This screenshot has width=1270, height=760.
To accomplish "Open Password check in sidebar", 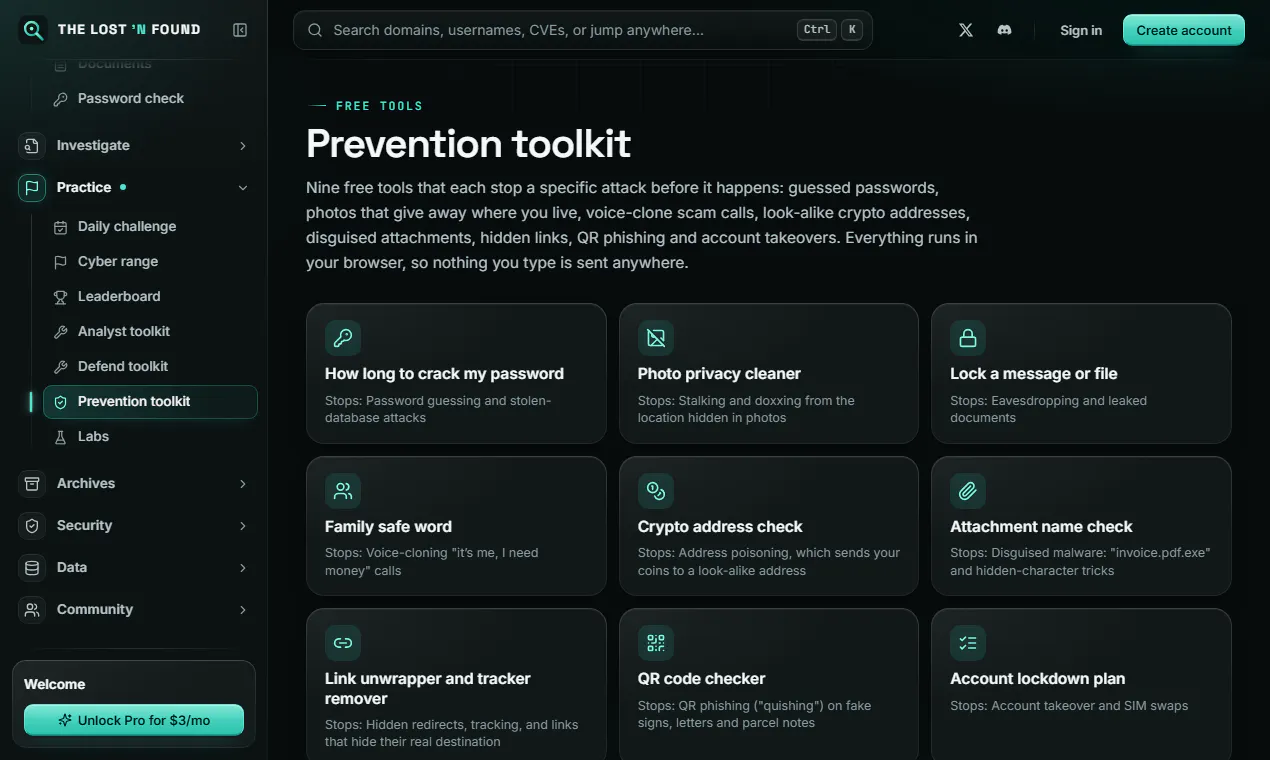I will tap(150, 99).
